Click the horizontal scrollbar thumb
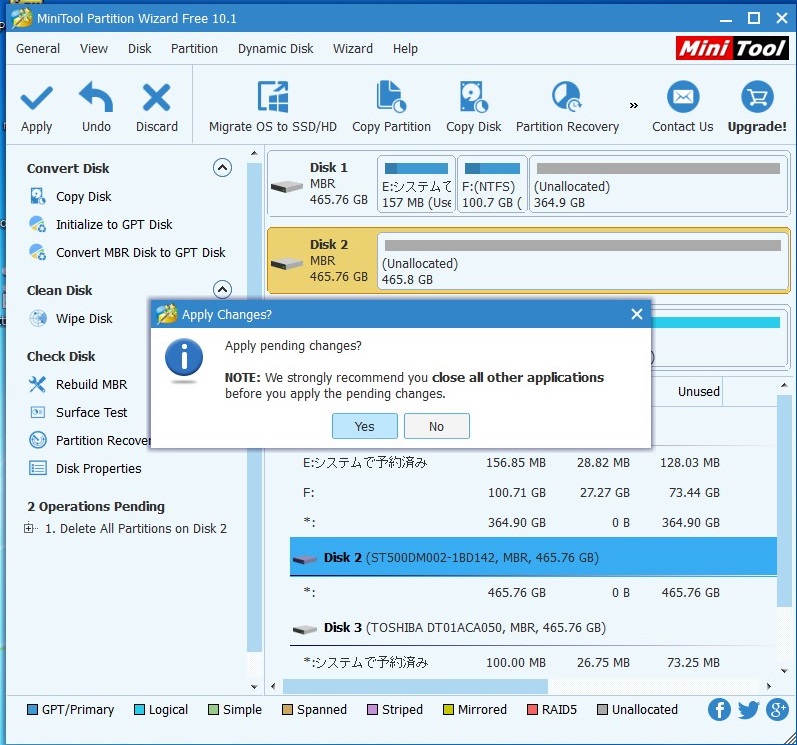Screen dimensions: 797x745 click(x=415, y=687)
